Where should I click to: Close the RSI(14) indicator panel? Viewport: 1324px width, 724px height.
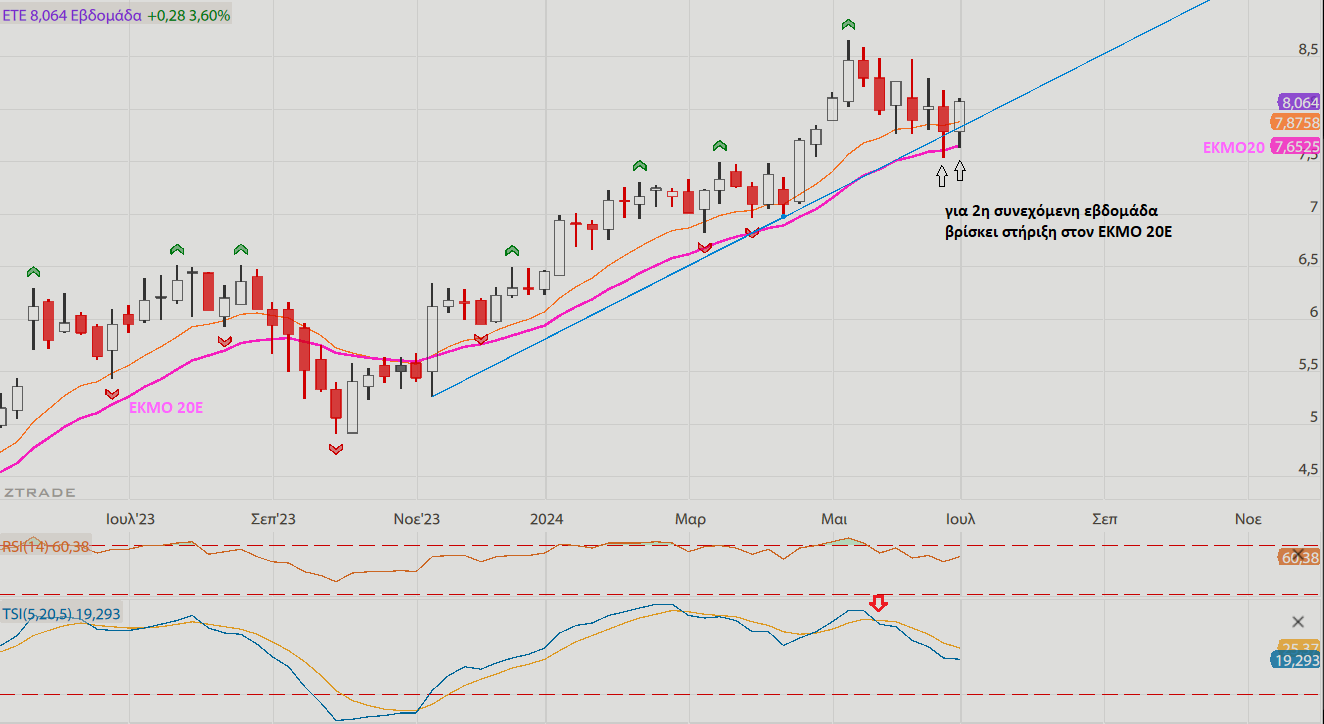tap(1298, 555)
